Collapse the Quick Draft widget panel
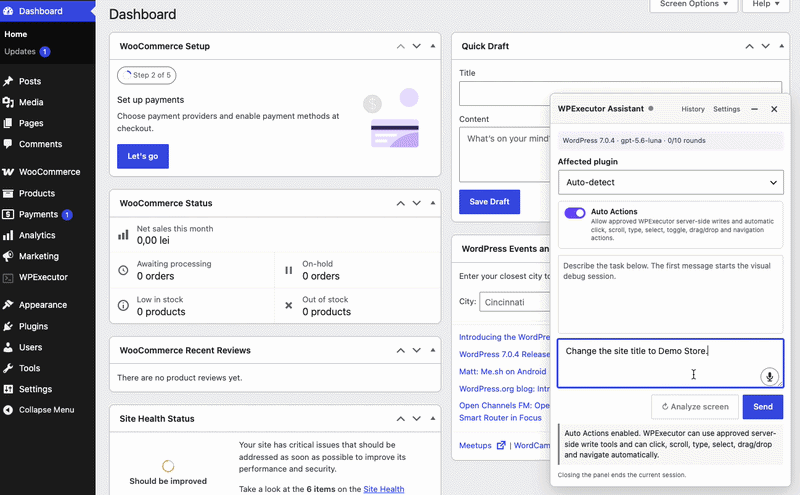Viewport: 800px width, 495px height. 781,46
